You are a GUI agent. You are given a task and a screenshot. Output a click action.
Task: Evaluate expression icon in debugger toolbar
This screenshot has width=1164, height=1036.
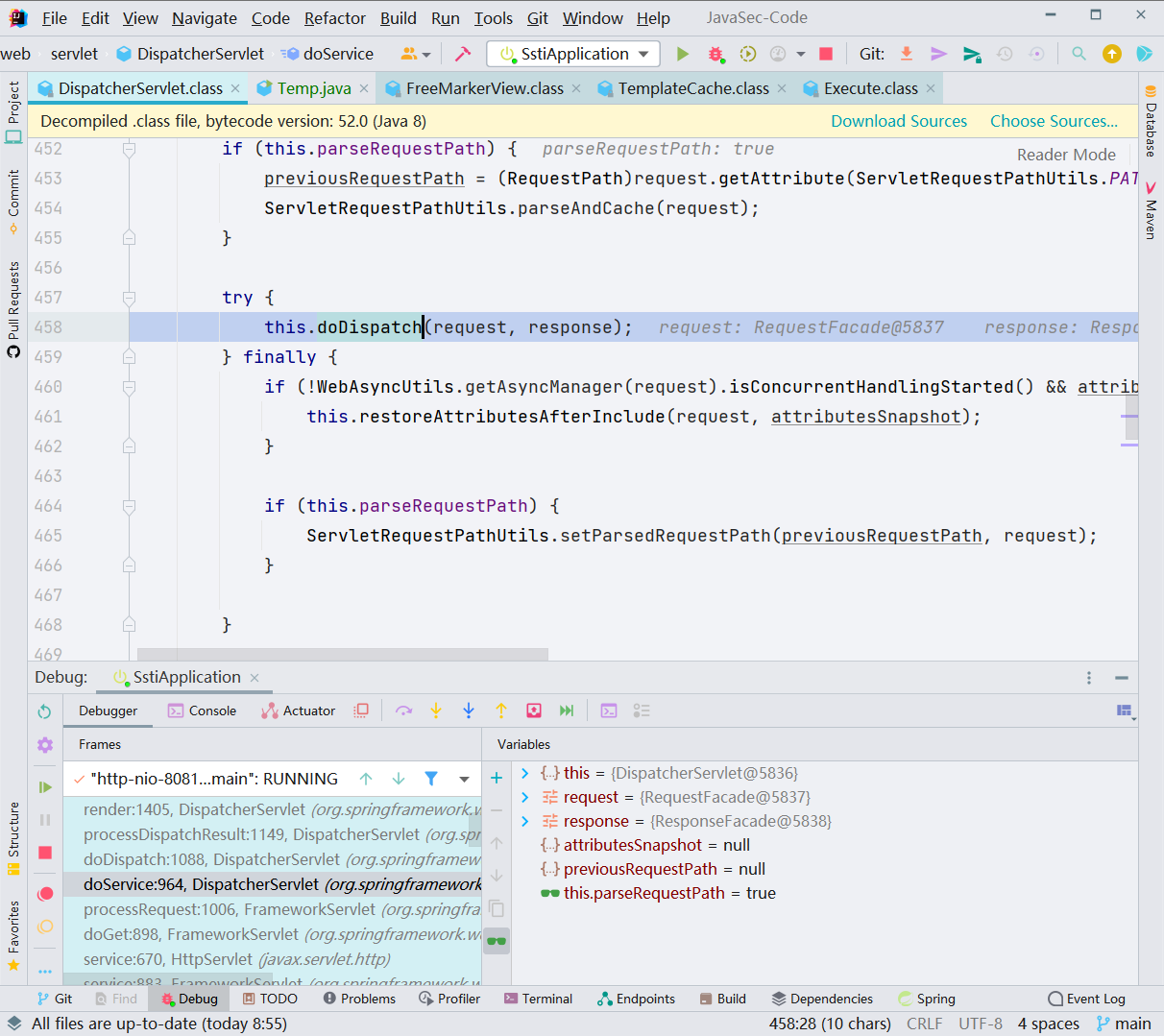click(609, 711)
